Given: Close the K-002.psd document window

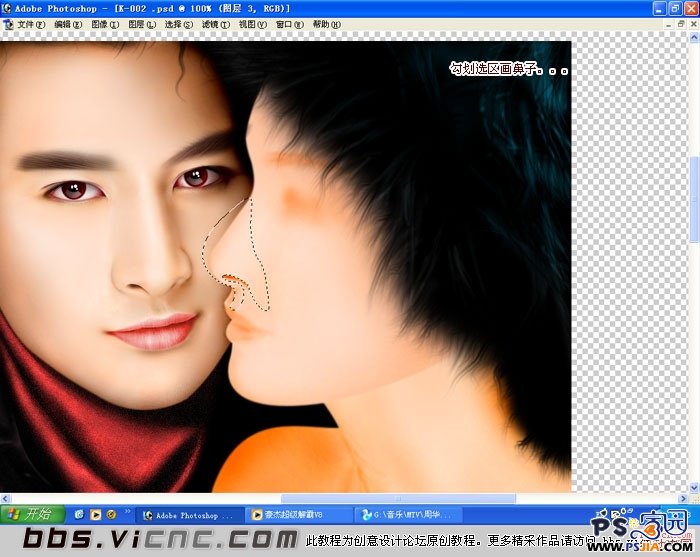Looking at the screenshot, I should coord(694,25).
